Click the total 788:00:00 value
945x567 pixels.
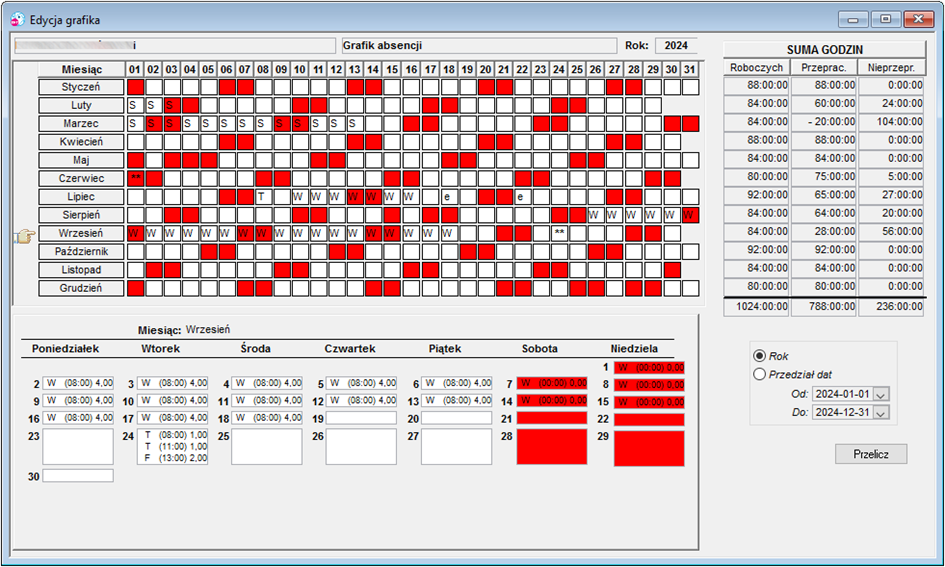click(x=824, y=307)
